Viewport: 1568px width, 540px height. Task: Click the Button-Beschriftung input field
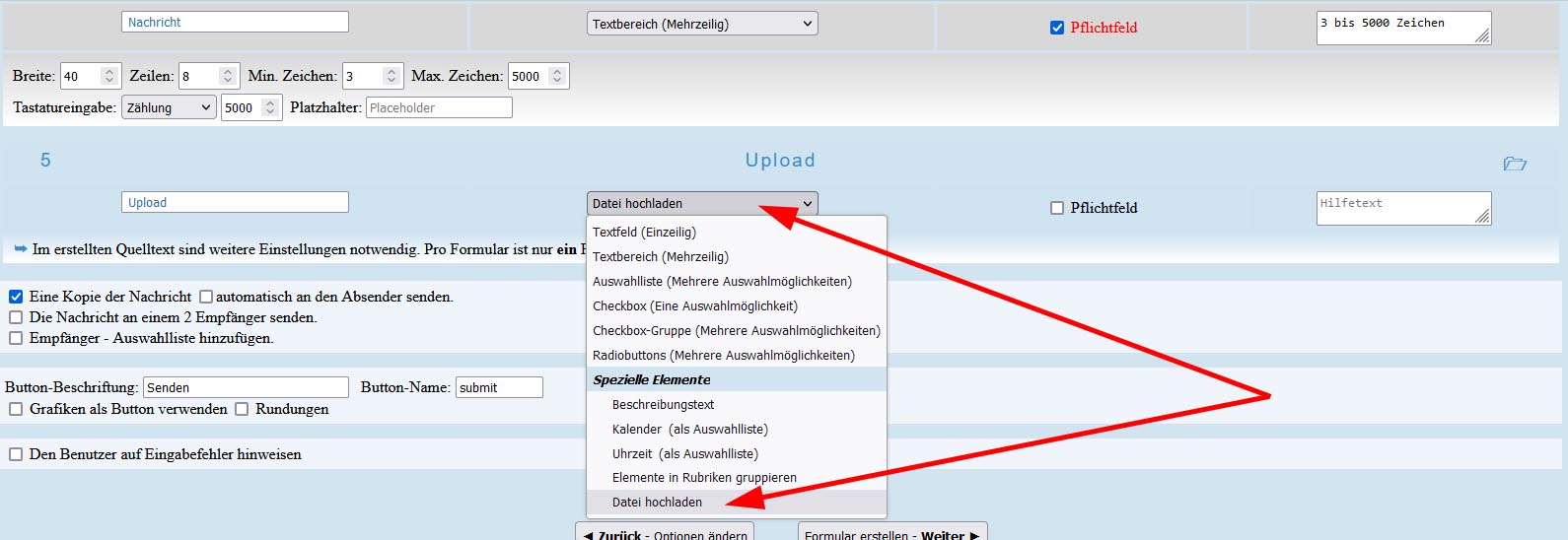[x=246, y=387]
